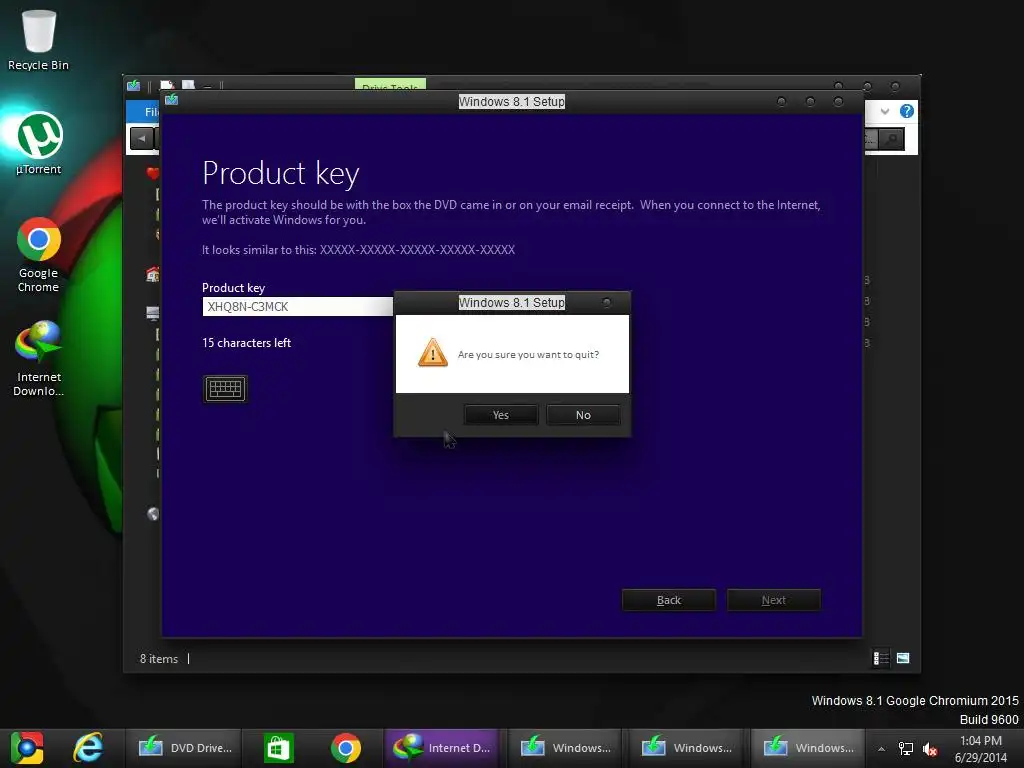Screen dimensions: 1024x768
Task: Click the '8 items' status text
Action: pos(159,659)
